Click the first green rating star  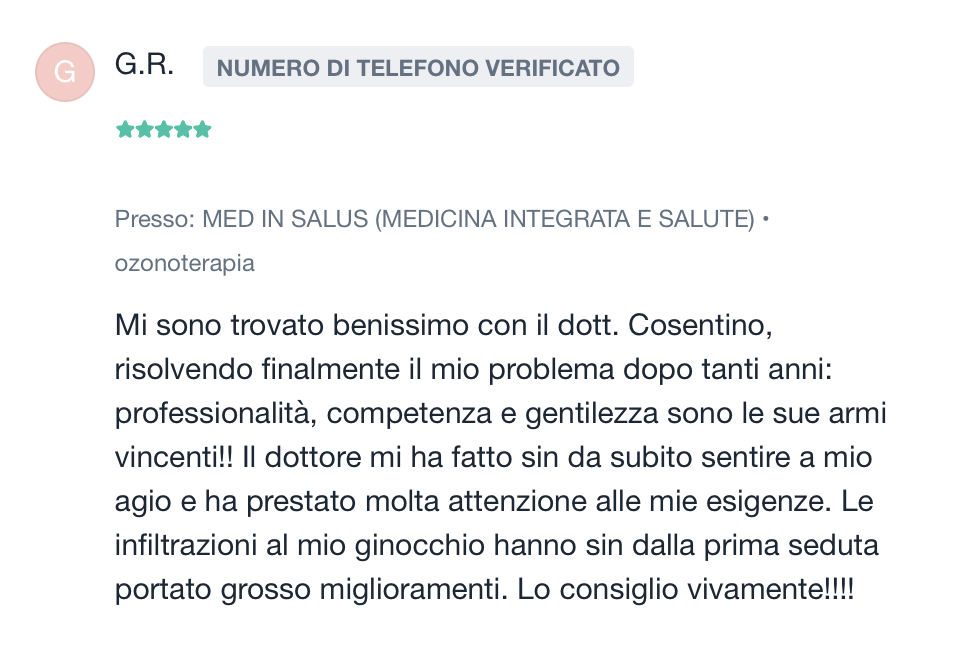pyautogui.click(x=125, y=130)
